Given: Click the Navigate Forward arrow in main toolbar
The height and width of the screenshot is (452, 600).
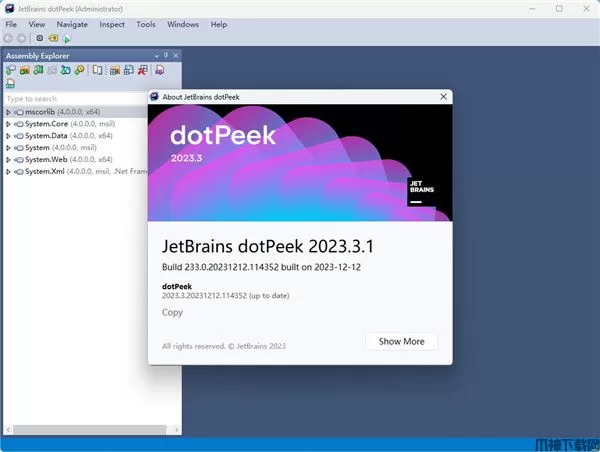Looking at the screenshot, I should tap(22, 38).
